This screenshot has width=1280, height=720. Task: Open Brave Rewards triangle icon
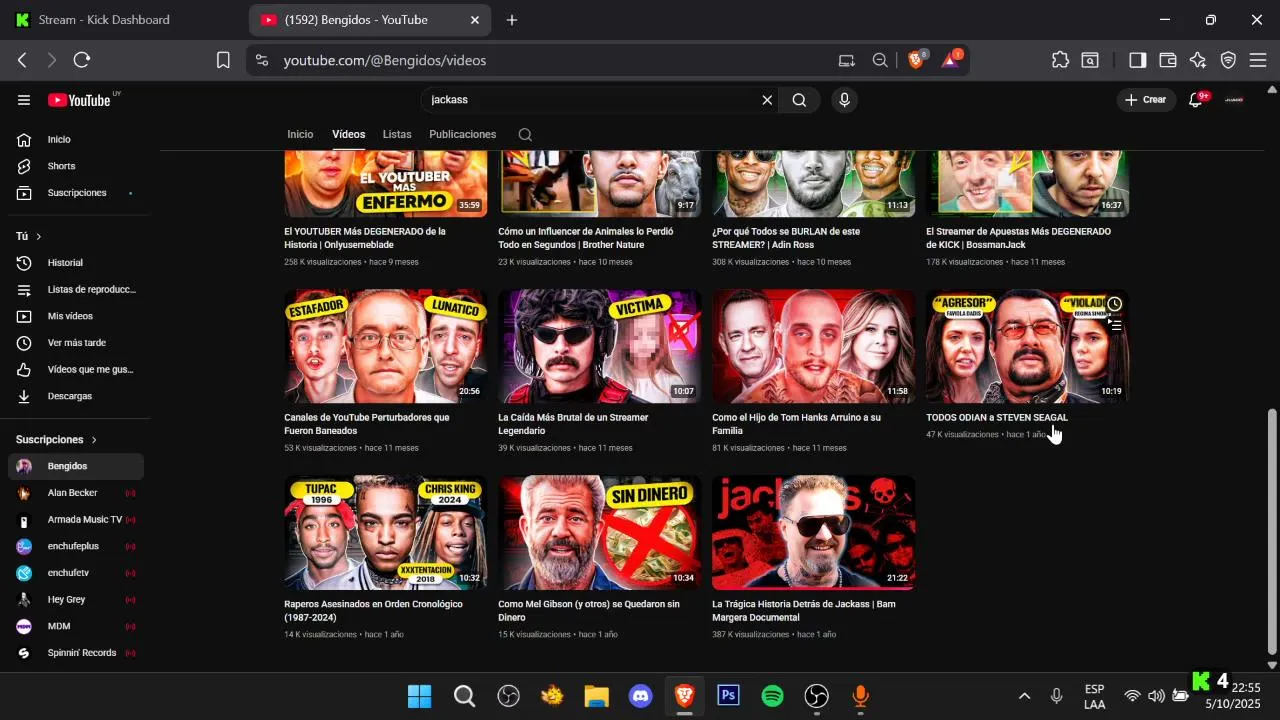pyautogui.click(x=950, y=60)
